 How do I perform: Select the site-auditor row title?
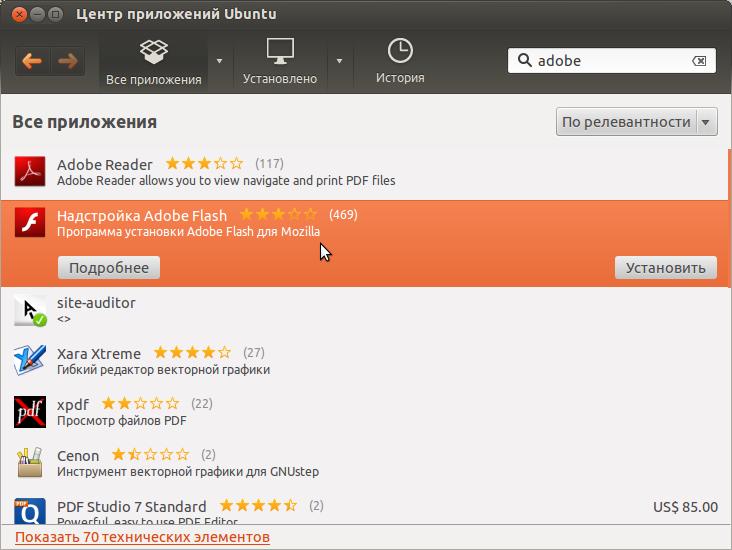(96, 303)
